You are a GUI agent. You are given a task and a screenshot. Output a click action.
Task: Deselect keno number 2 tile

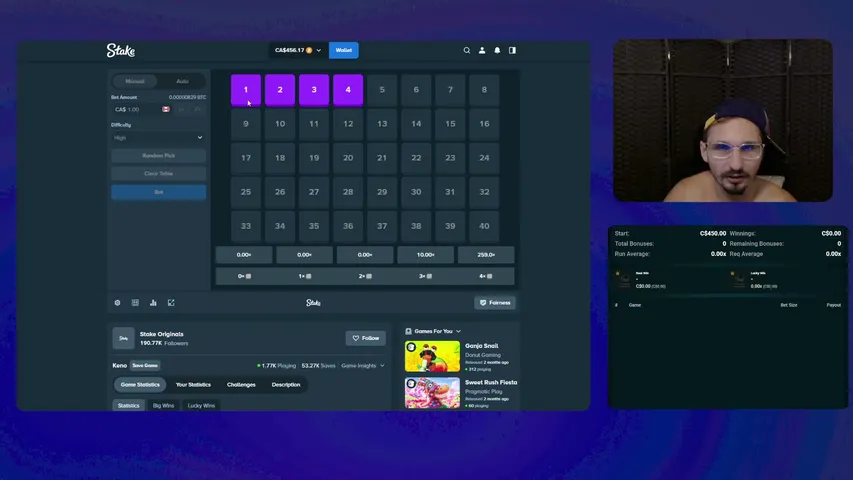tap(280, 90)
